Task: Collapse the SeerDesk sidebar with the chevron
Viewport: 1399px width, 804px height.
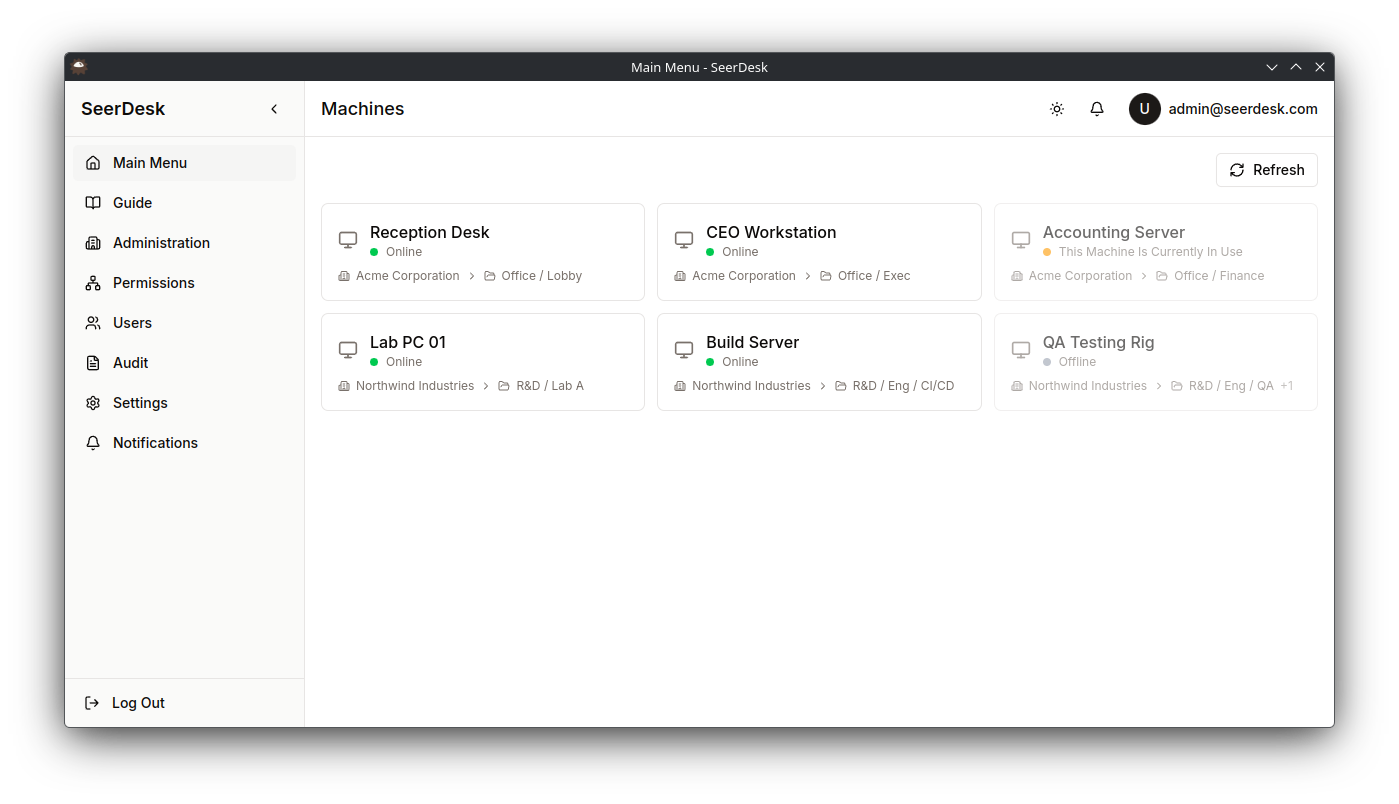Action: [274, 109]
